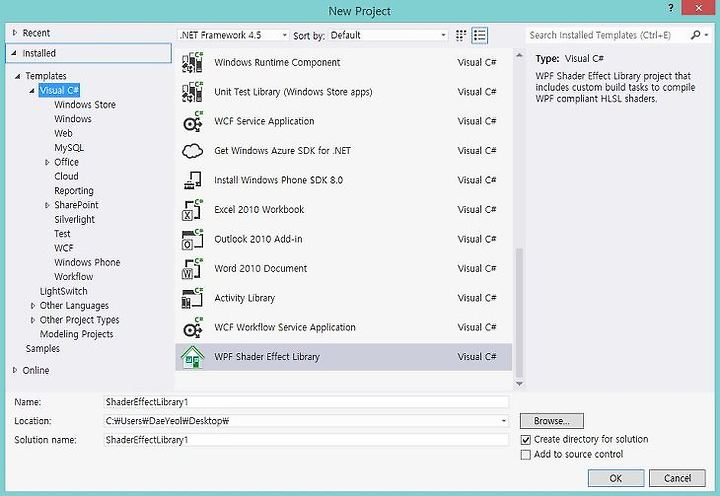
Task: Click the template list scroll-up arrow
Action: pyautogui.click(x=519, y=56)
